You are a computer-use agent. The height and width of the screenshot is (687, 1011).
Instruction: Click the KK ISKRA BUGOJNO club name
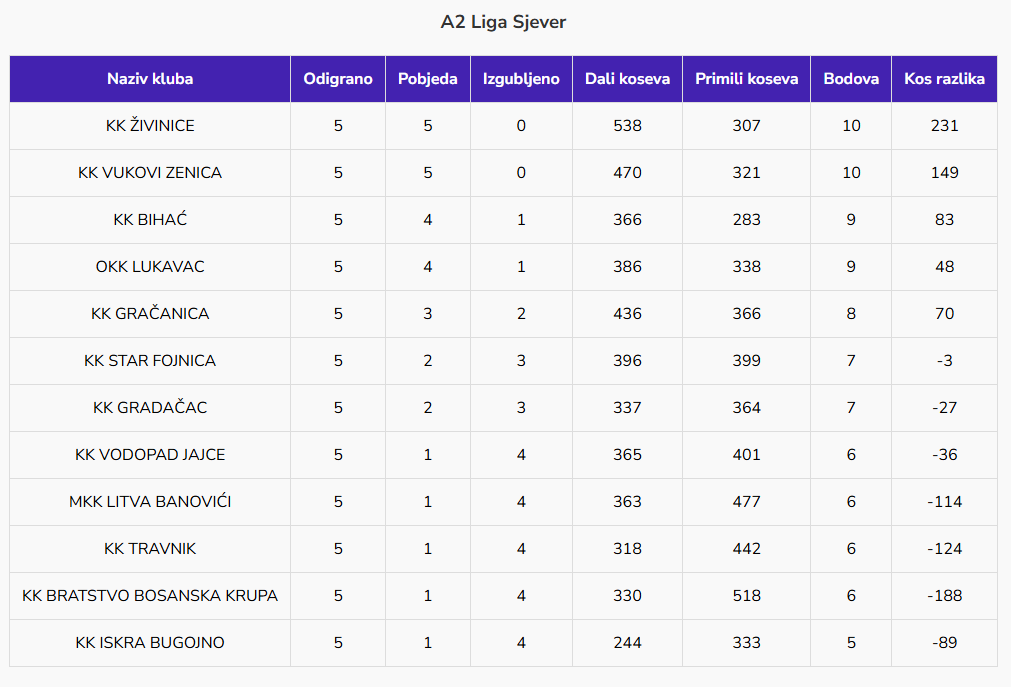pos(150,643)
